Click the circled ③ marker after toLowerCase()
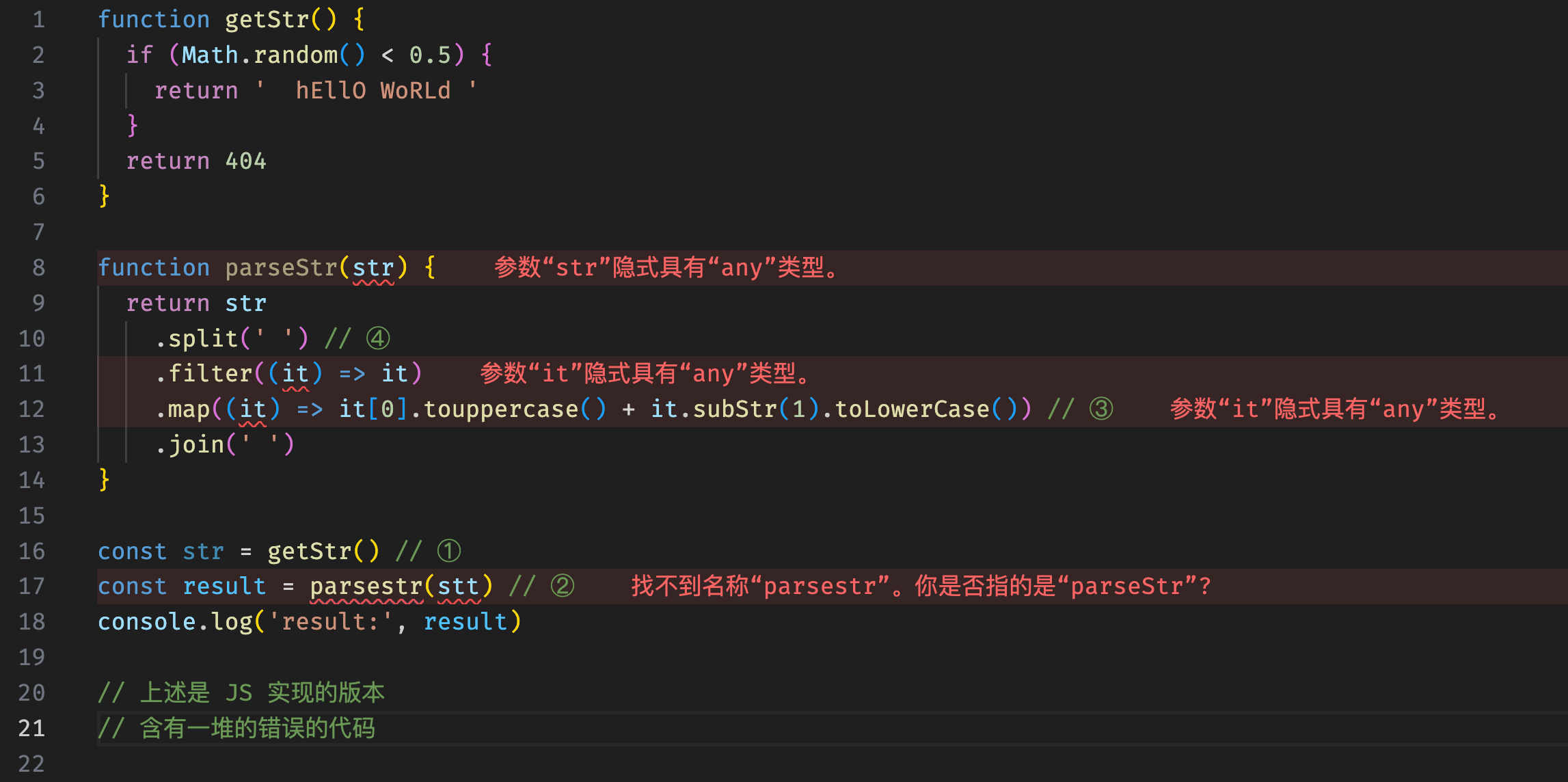 (1102, 408)
